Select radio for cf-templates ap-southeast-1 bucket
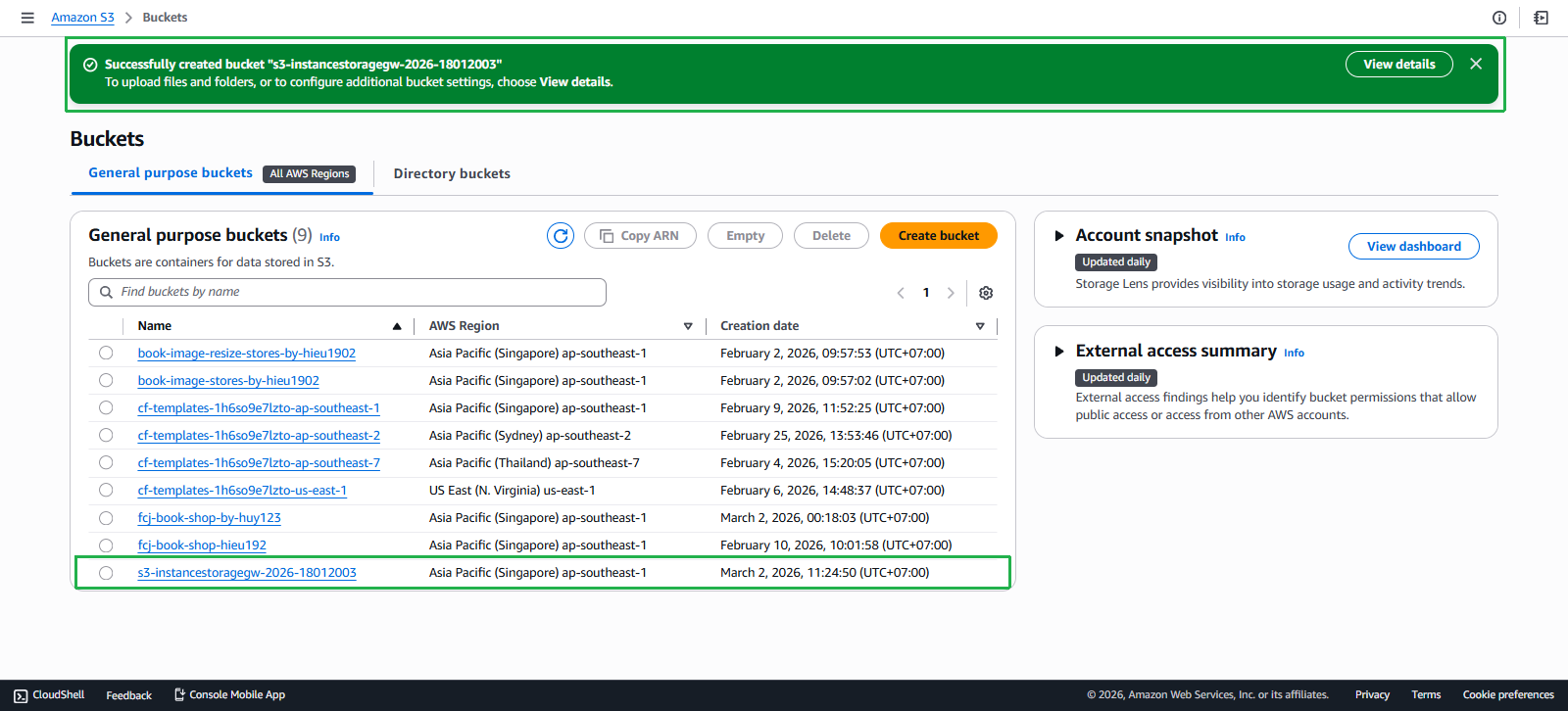Viewport: 1568px width, 711px height. click(106, 408)
